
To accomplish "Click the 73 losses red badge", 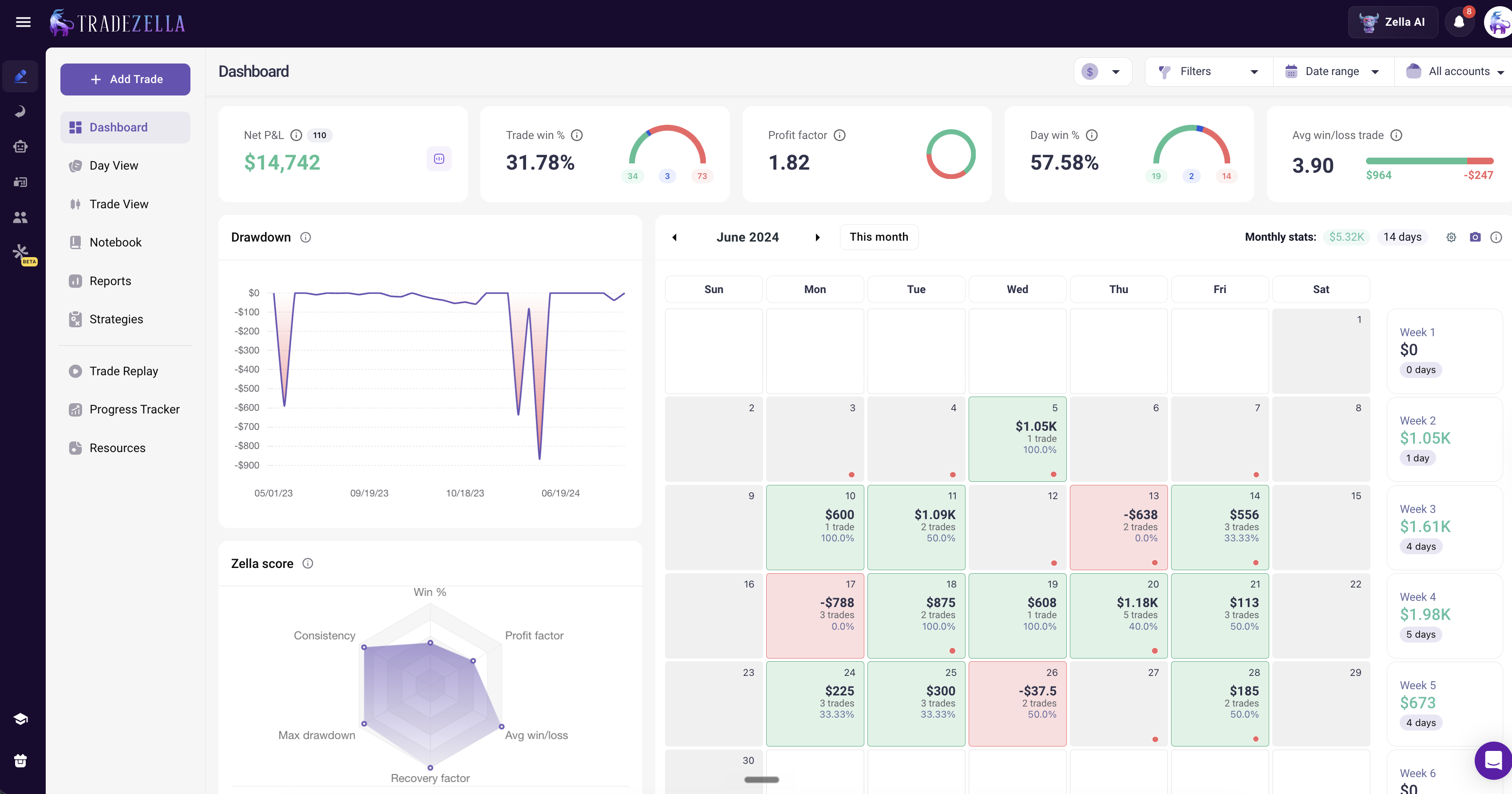I will click(702, 176).
